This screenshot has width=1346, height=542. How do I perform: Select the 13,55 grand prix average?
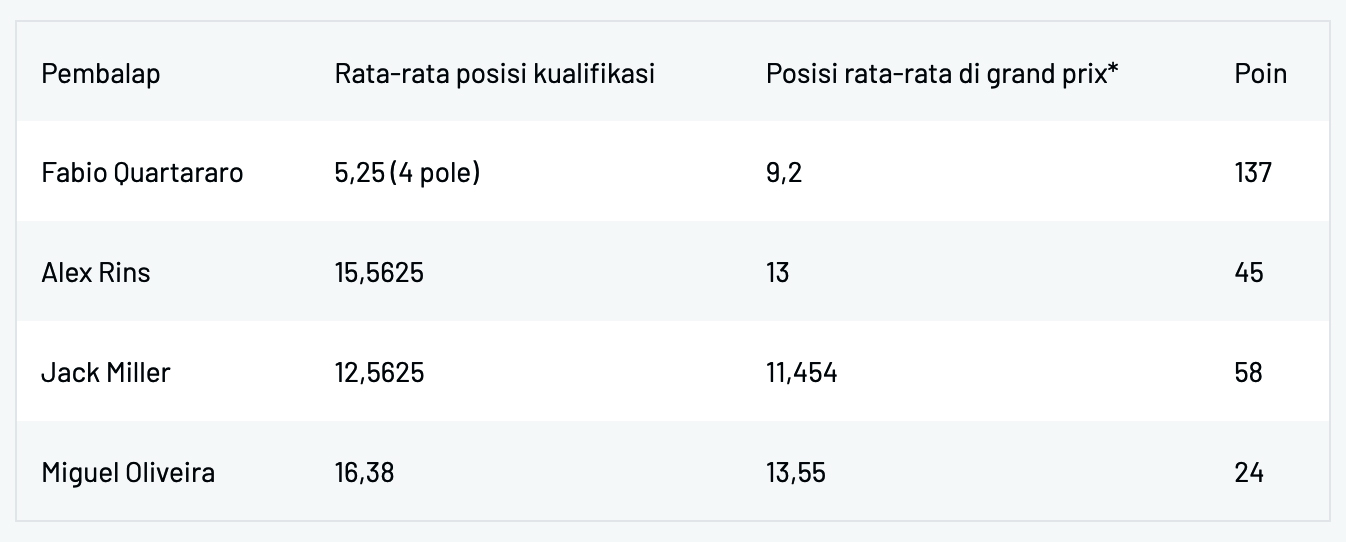tap(796, 472)
